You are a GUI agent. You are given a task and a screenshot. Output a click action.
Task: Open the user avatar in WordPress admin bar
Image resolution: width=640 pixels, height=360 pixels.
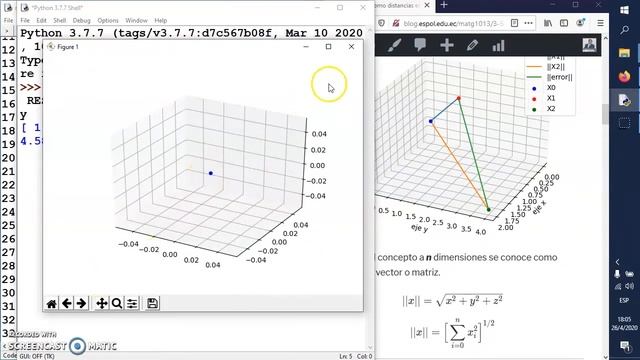click(589, 45)
